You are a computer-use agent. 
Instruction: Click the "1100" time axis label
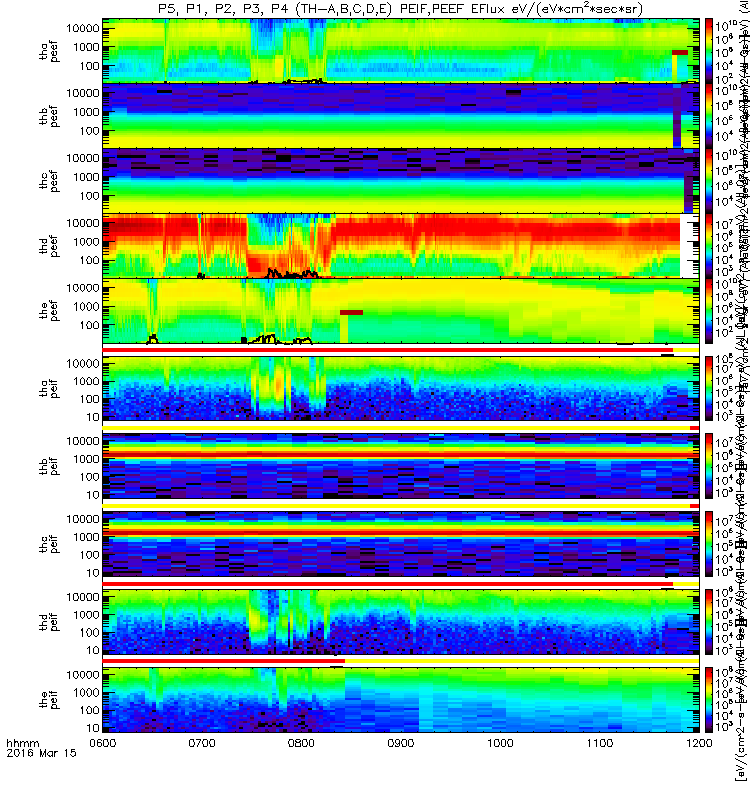click(599, 743)
